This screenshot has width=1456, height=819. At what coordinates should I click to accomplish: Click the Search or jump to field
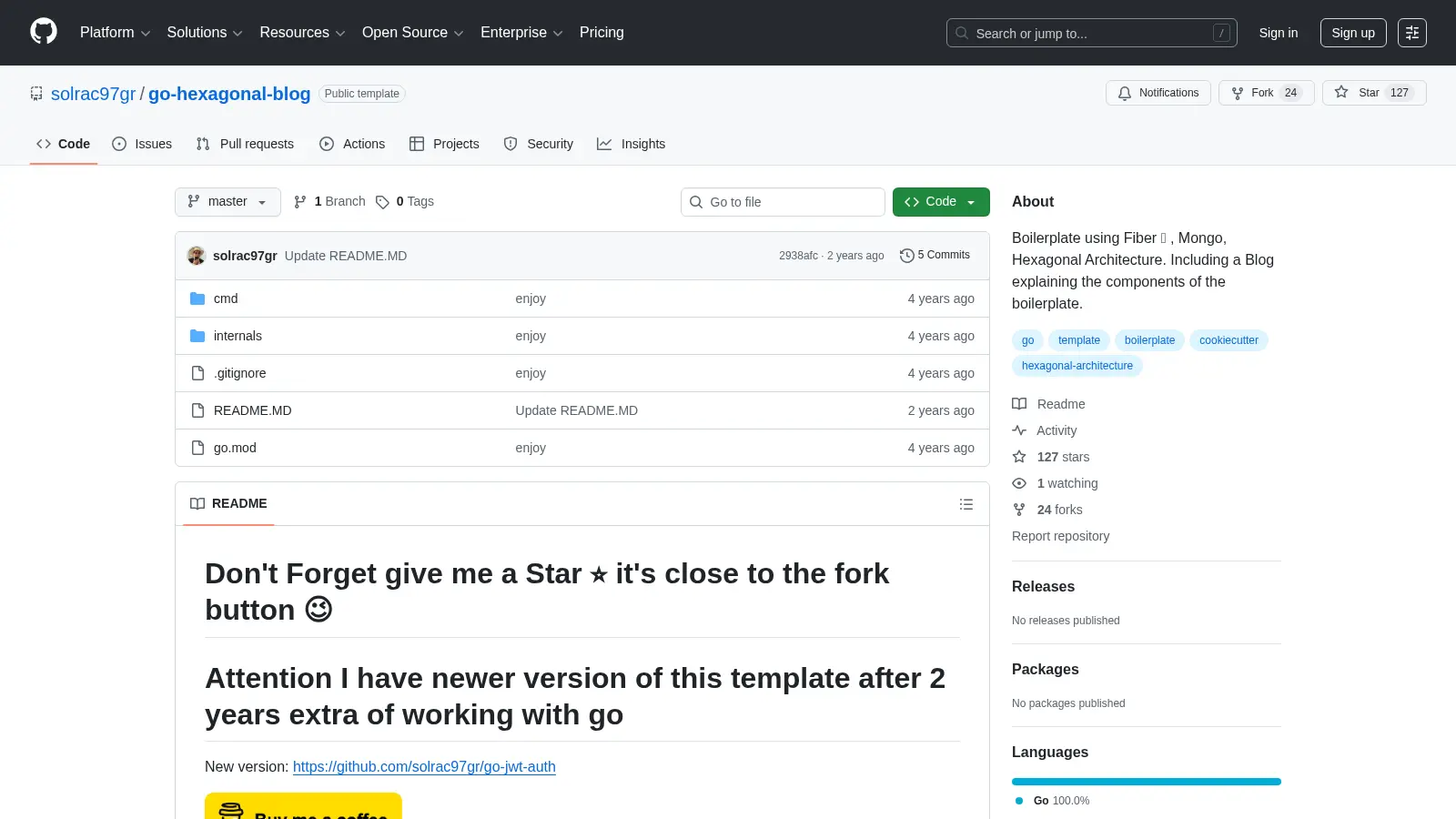[1092, 33]
